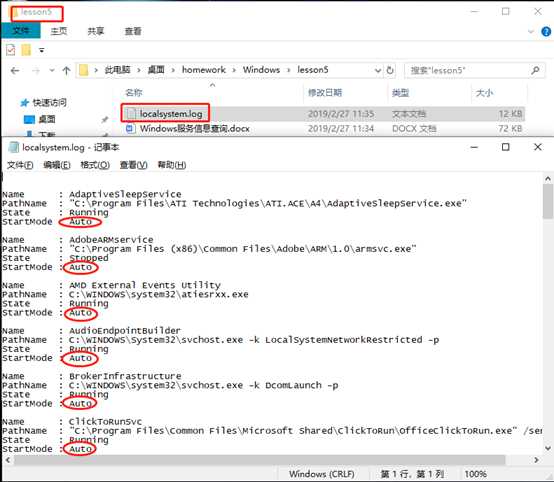Click the text AMD External Events Utility
Viewport: 554px width, 482px height.
[145, 285]
